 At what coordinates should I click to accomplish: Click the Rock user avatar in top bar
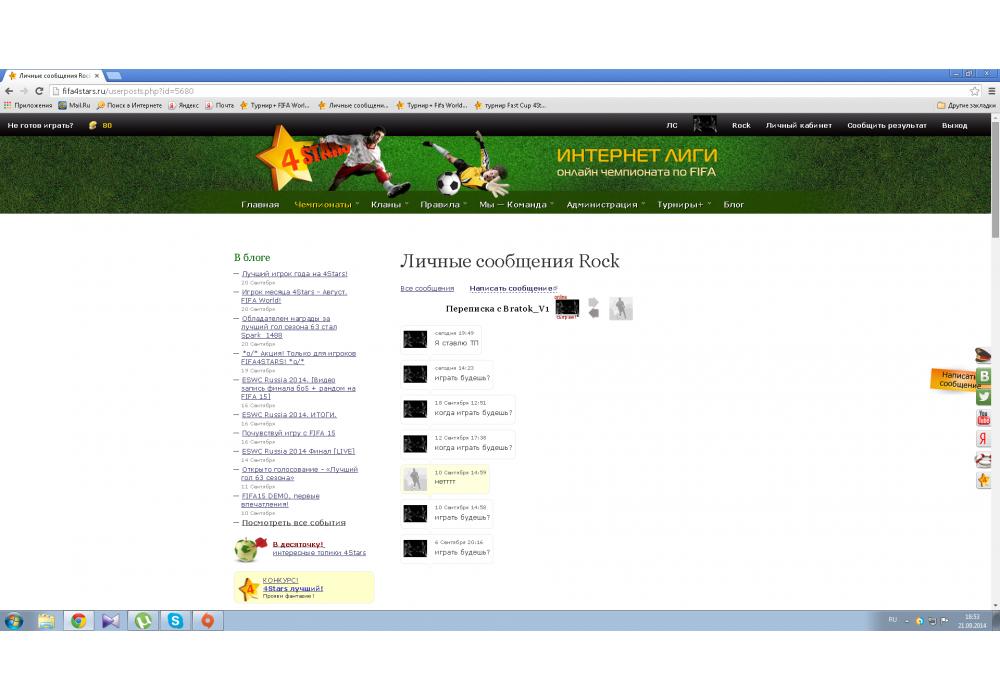[x=705, y=124]
